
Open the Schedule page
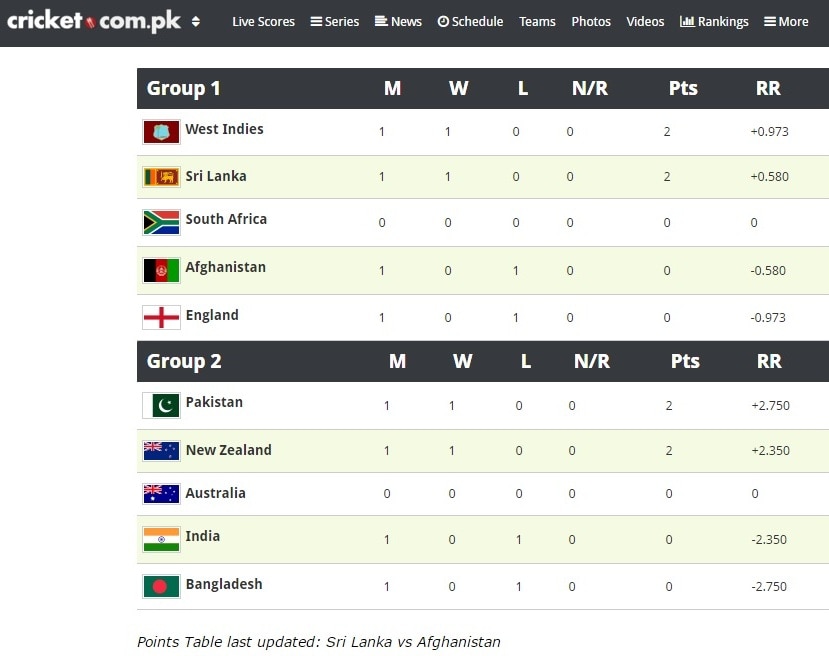[470, 22]
